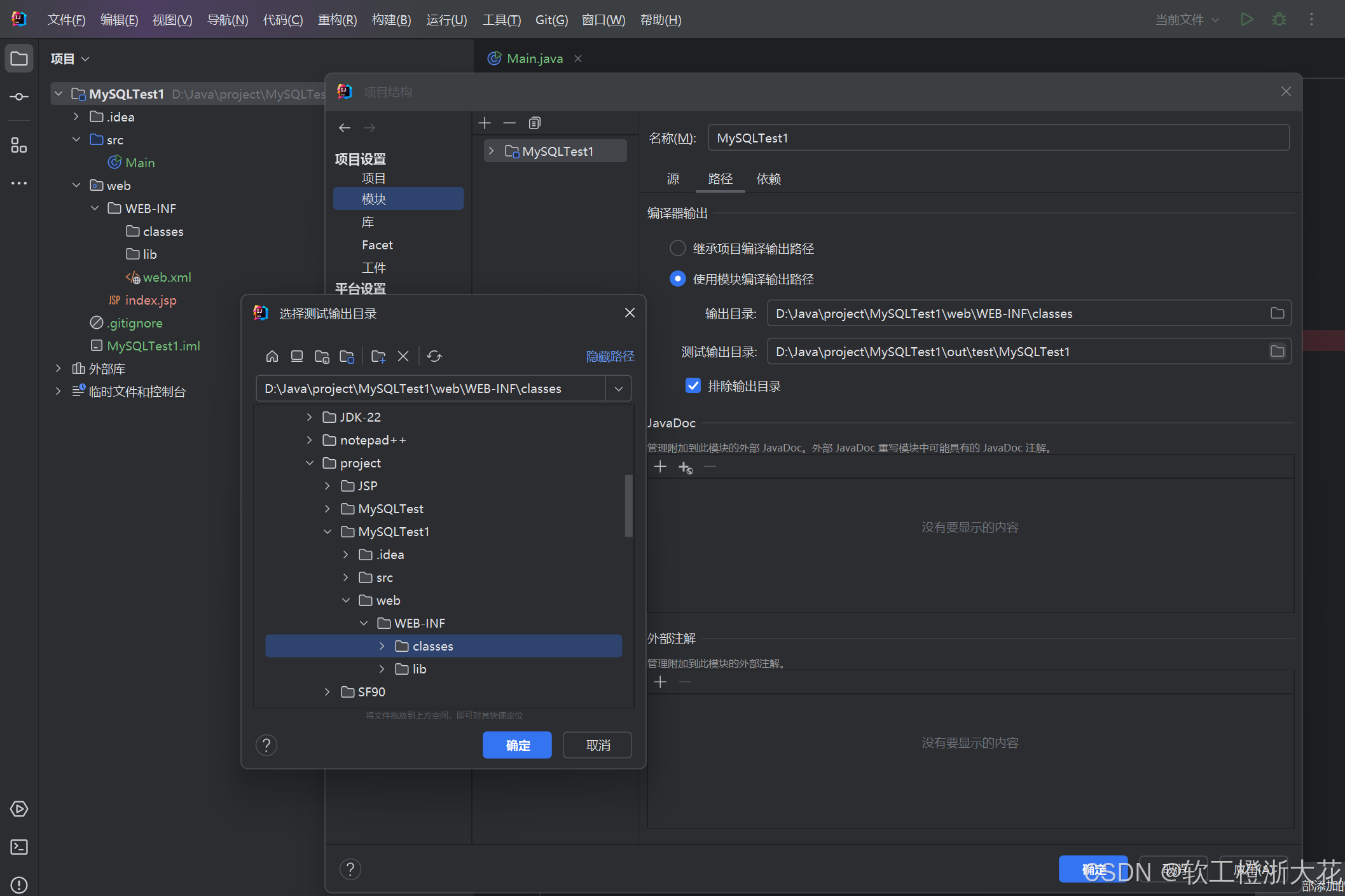The image size is (1345, 896).
Task: Uncheck 排除输出目录 checkbox
Action: (x=693, y=385)
